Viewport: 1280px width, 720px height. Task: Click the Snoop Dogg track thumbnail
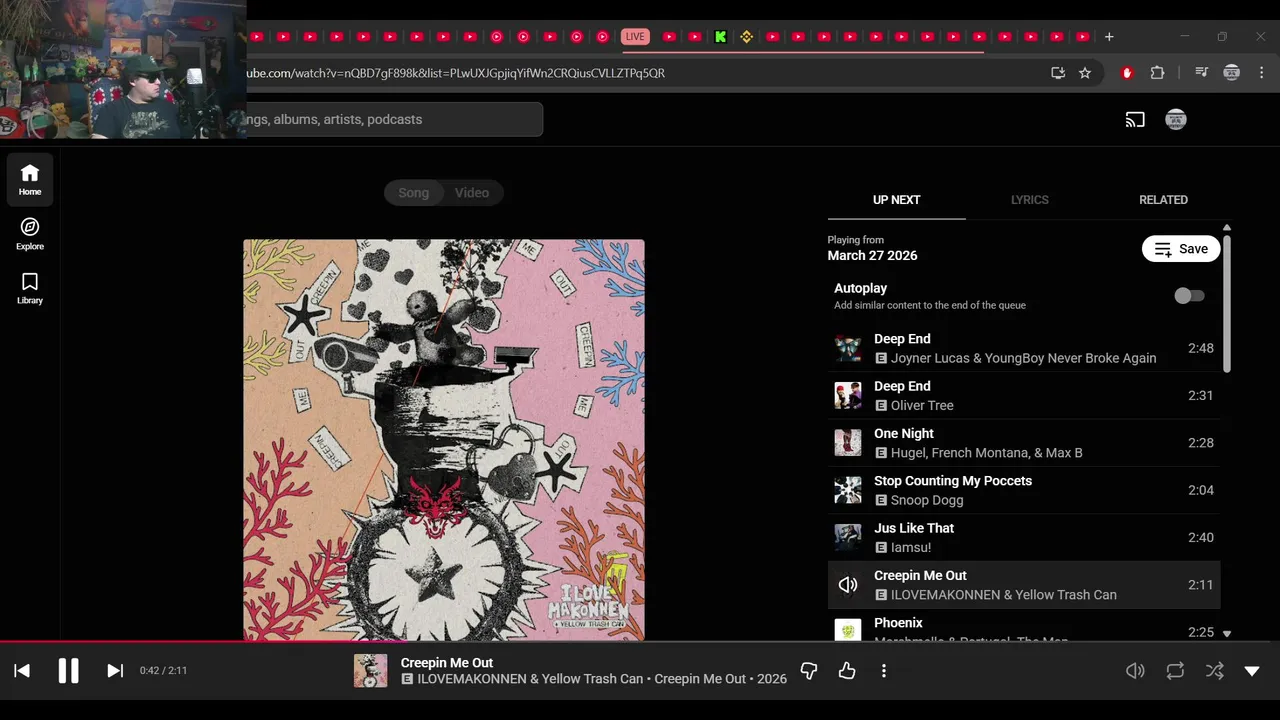click(848, 490)
